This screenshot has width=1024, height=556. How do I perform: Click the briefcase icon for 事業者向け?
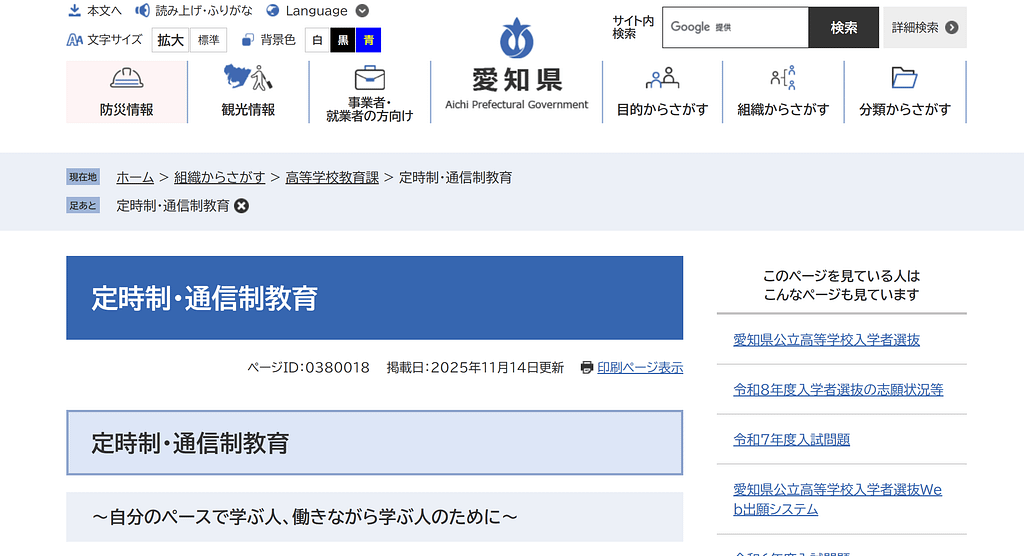pos(369,78)
